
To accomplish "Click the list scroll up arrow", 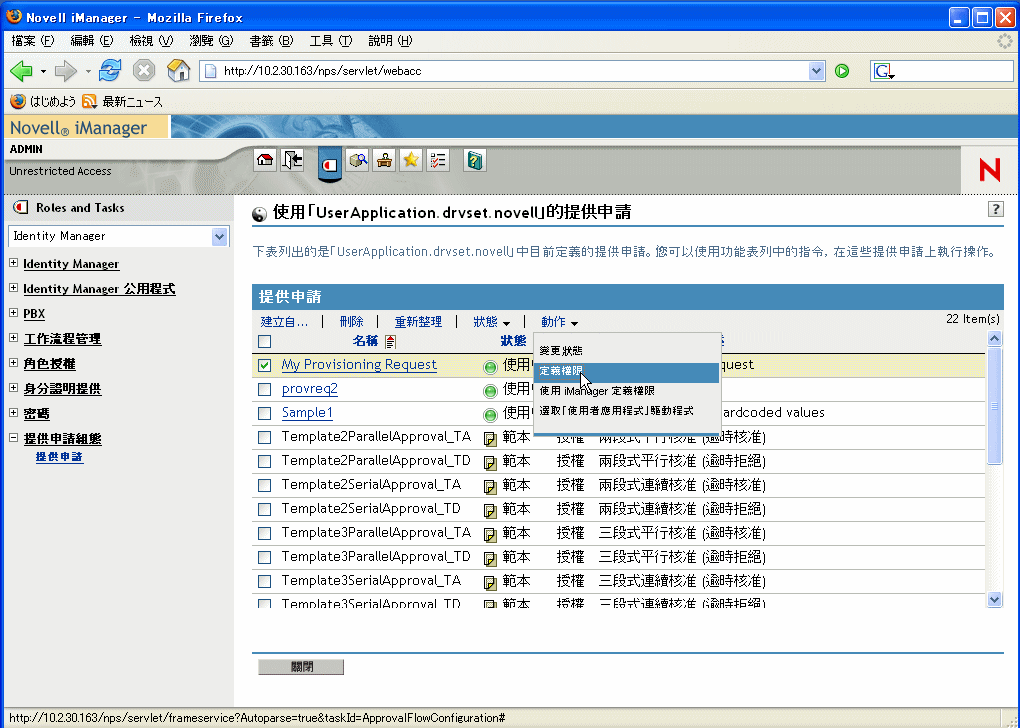I will point(994,338).
